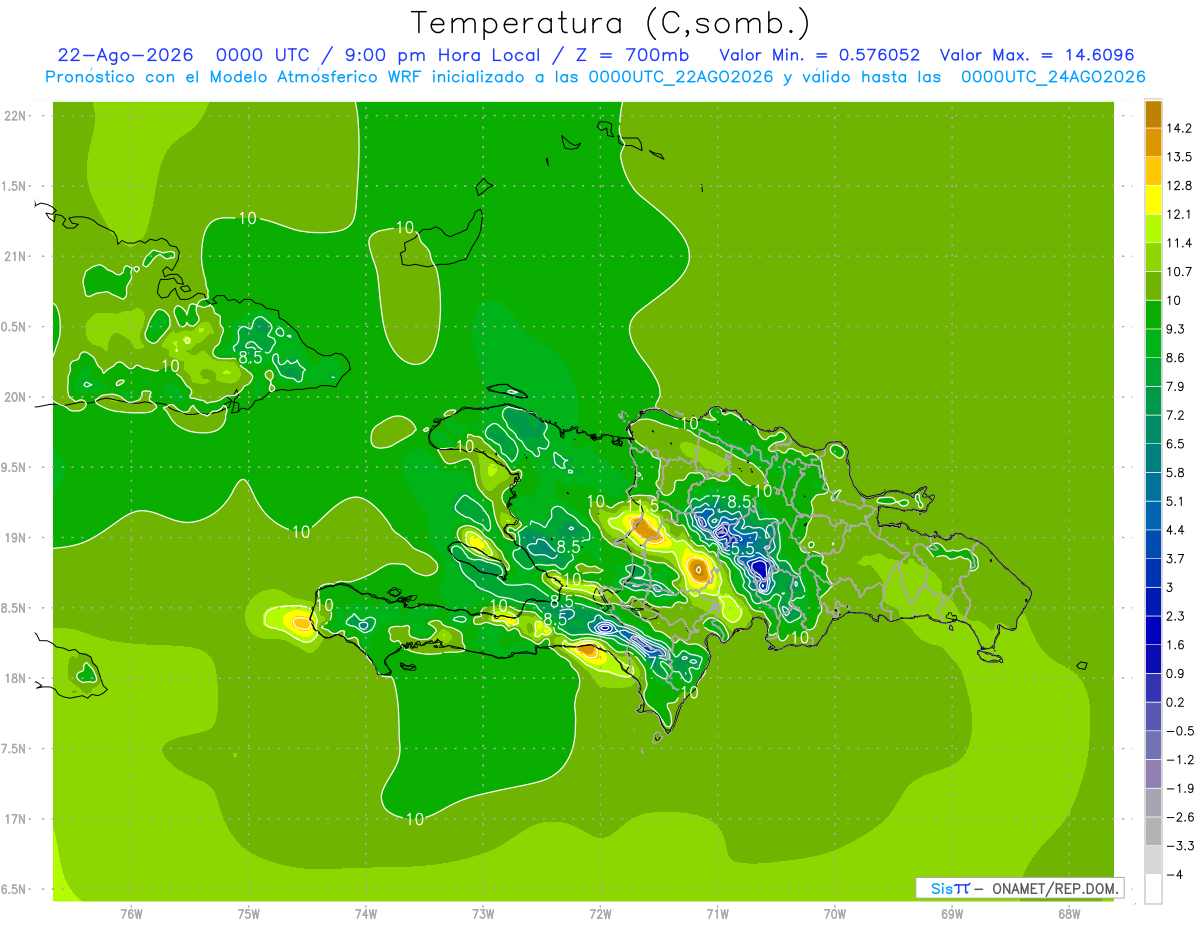Click the legend value -4
This screenshot has width=1200, height=927.
pyautogui.click(x=1174, y=875)
